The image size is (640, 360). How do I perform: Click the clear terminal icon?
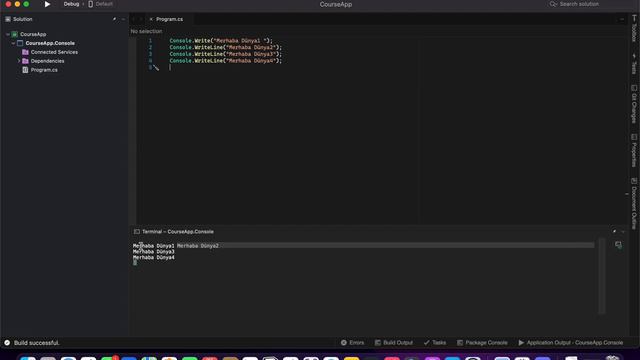(x=618, y=245)
